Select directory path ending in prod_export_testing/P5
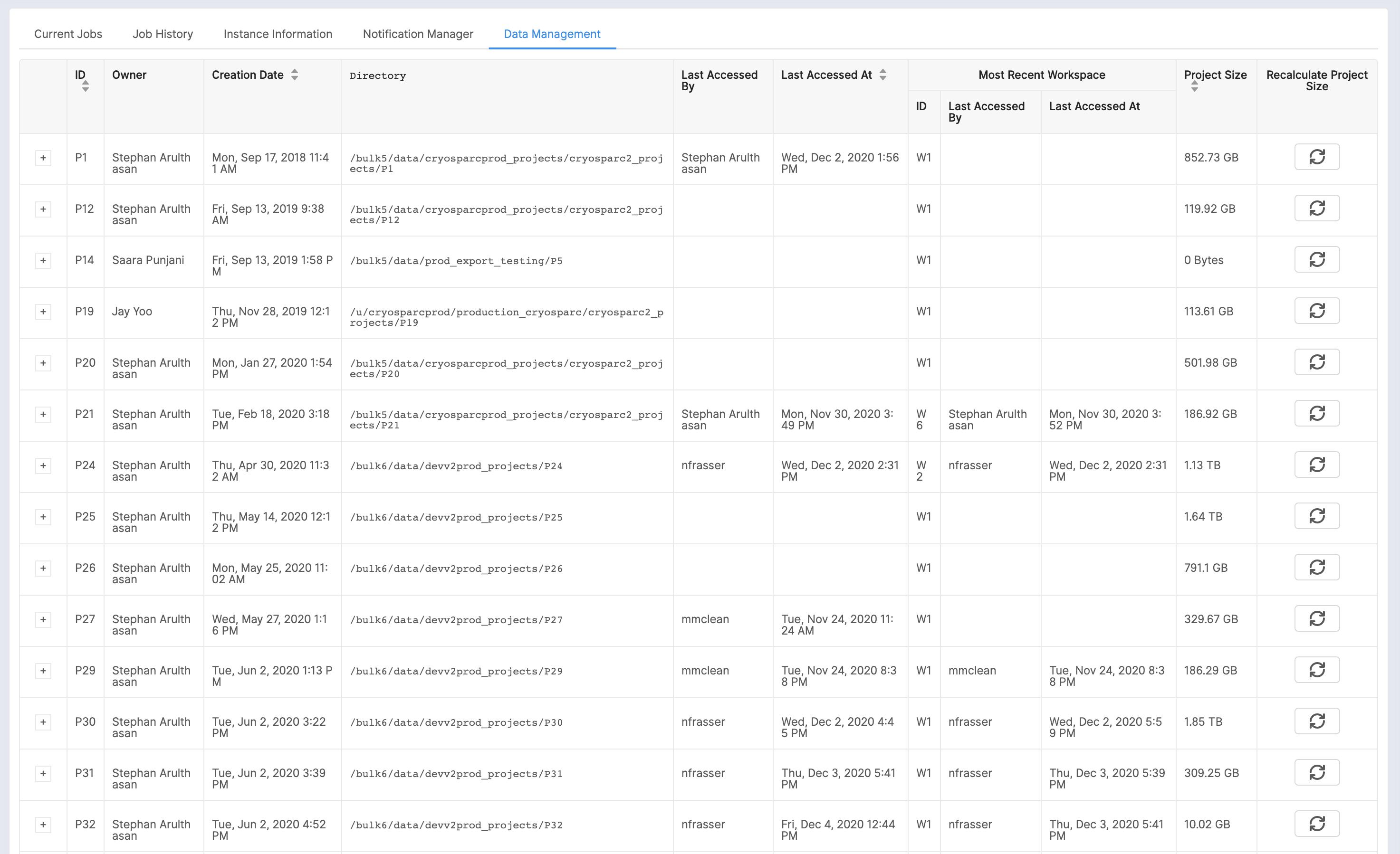The image size is (1400, 854). [456, 261]
